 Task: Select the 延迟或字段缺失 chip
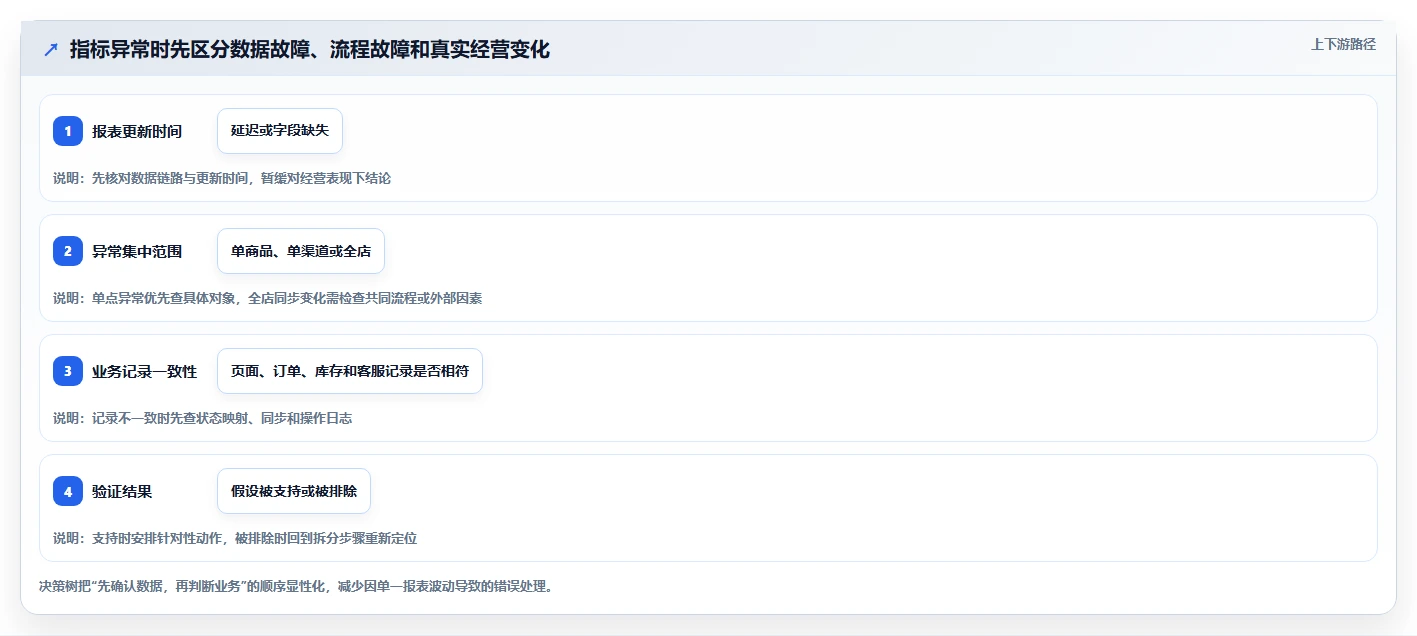[280, 131]
